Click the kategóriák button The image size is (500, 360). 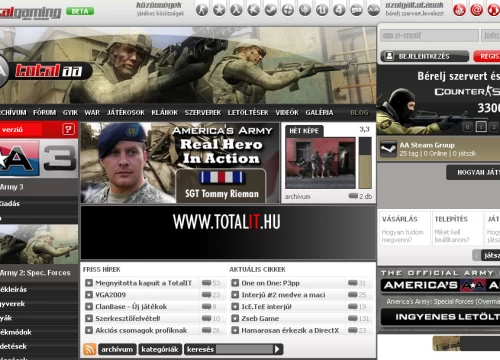click(160, 349)
